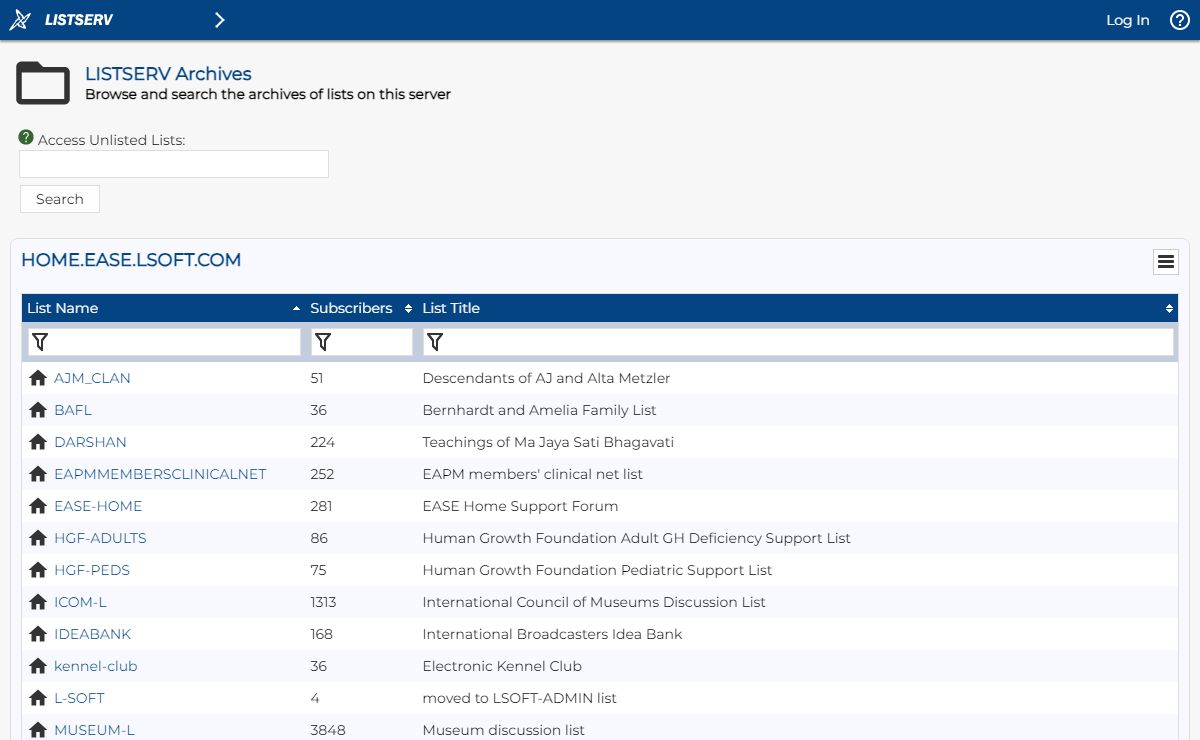Click the home icon beside DARSHAN

pos(38,442)
